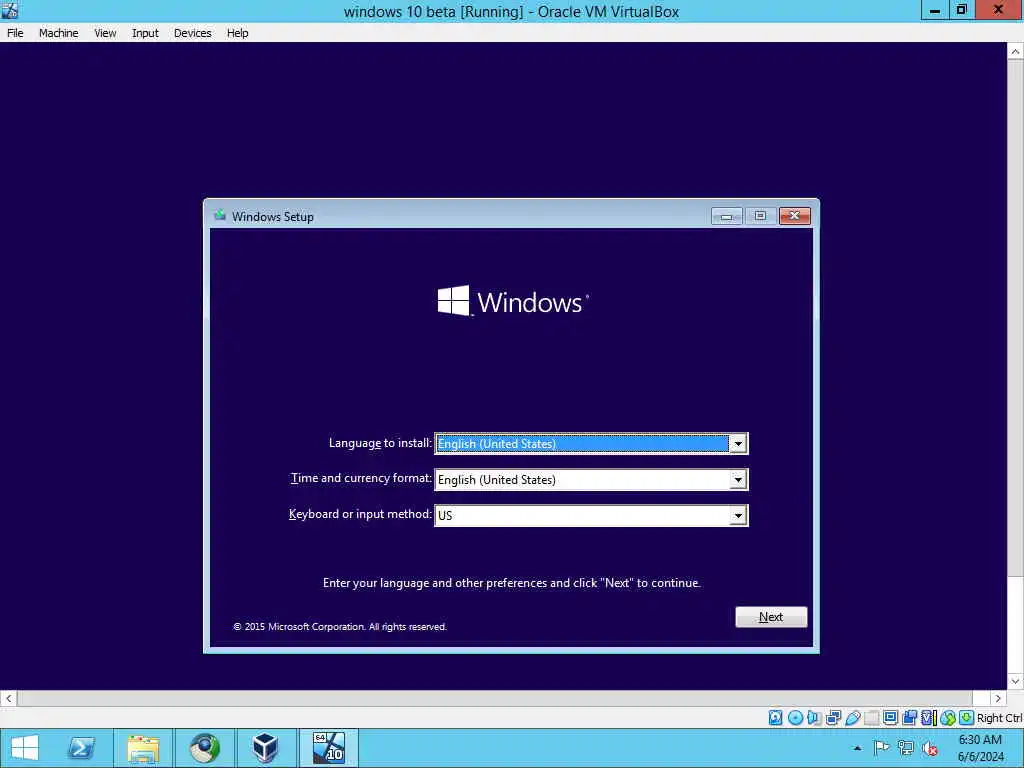Image resolution: width=1024 pixels, height=768 pixels.
Task: Minimize the Windows Setup dialog
Action: click(727, 216)
